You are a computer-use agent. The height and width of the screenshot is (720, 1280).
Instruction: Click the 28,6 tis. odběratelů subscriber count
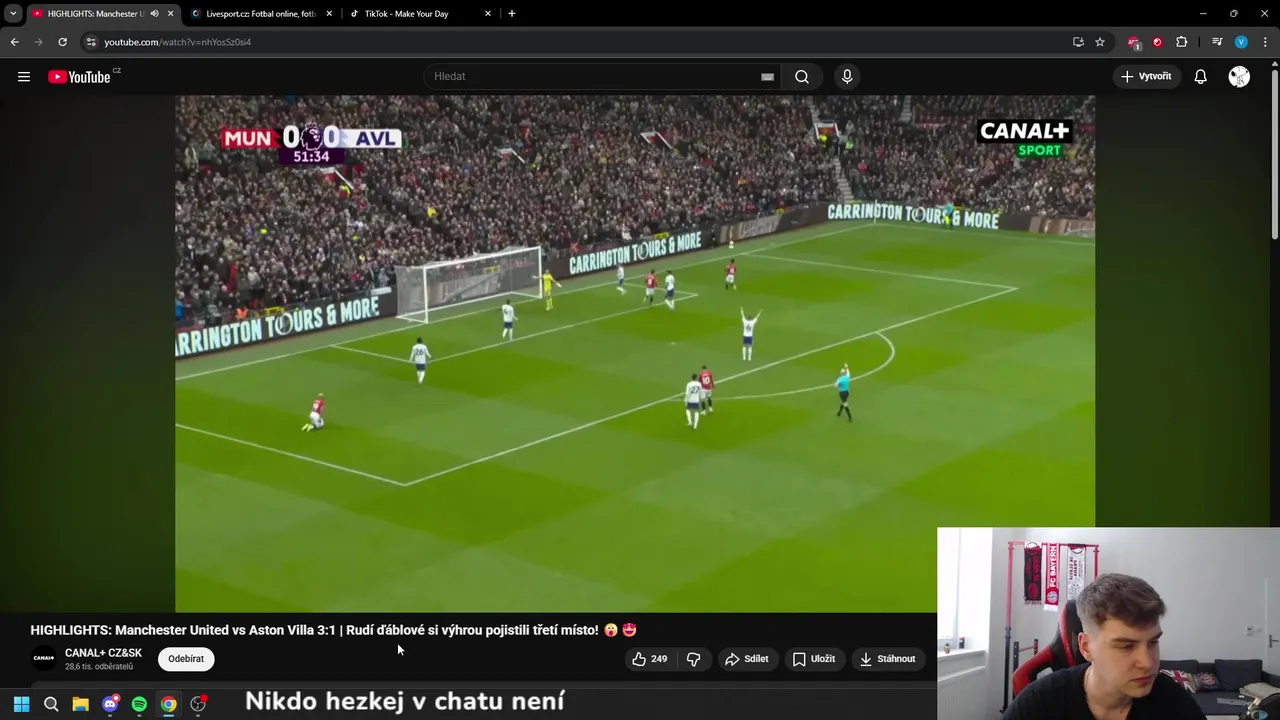99,667
